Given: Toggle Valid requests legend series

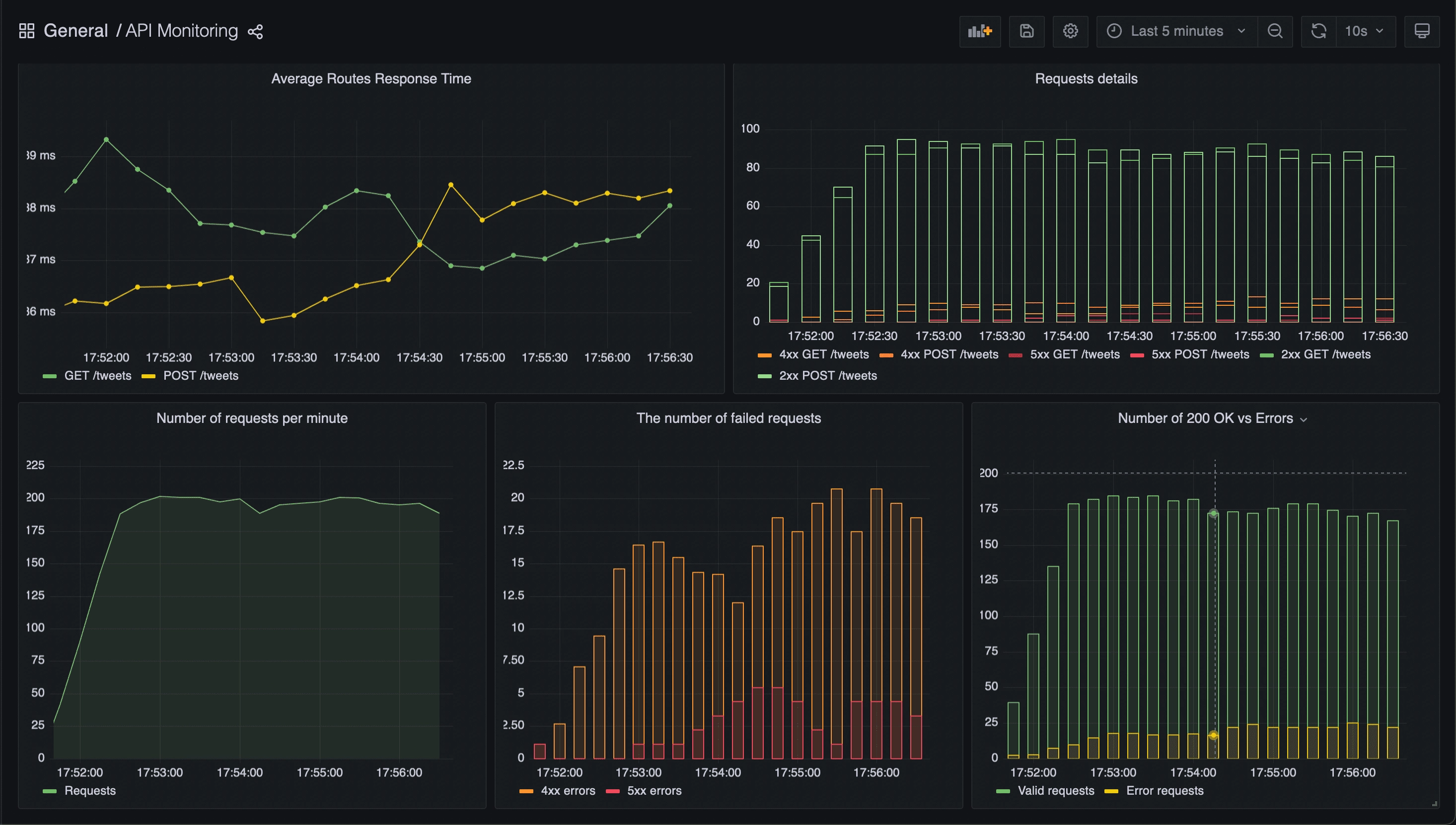Looking at the screenshot, I should coord(1056,790).
